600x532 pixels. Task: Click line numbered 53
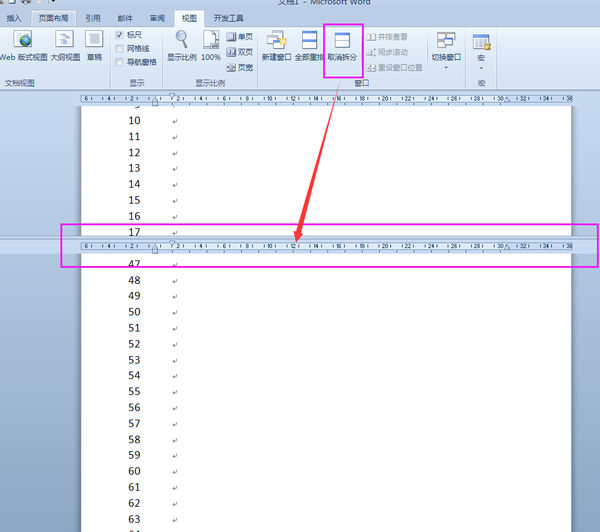click(x=134, y=360)
